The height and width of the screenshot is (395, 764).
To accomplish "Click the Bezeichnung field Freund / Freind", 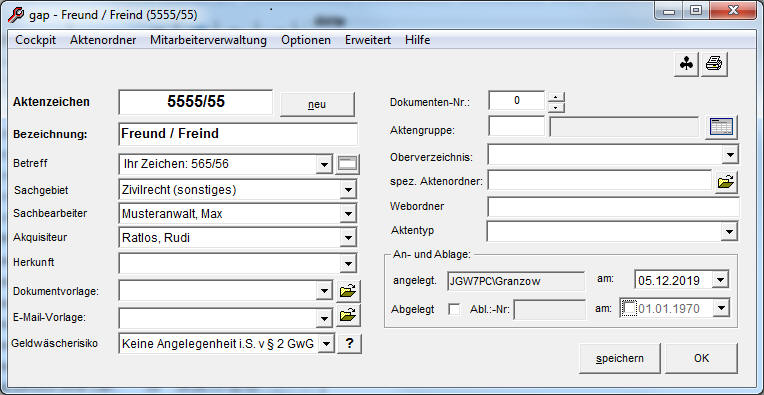I will pyautogui.click(x=238, y=134).
